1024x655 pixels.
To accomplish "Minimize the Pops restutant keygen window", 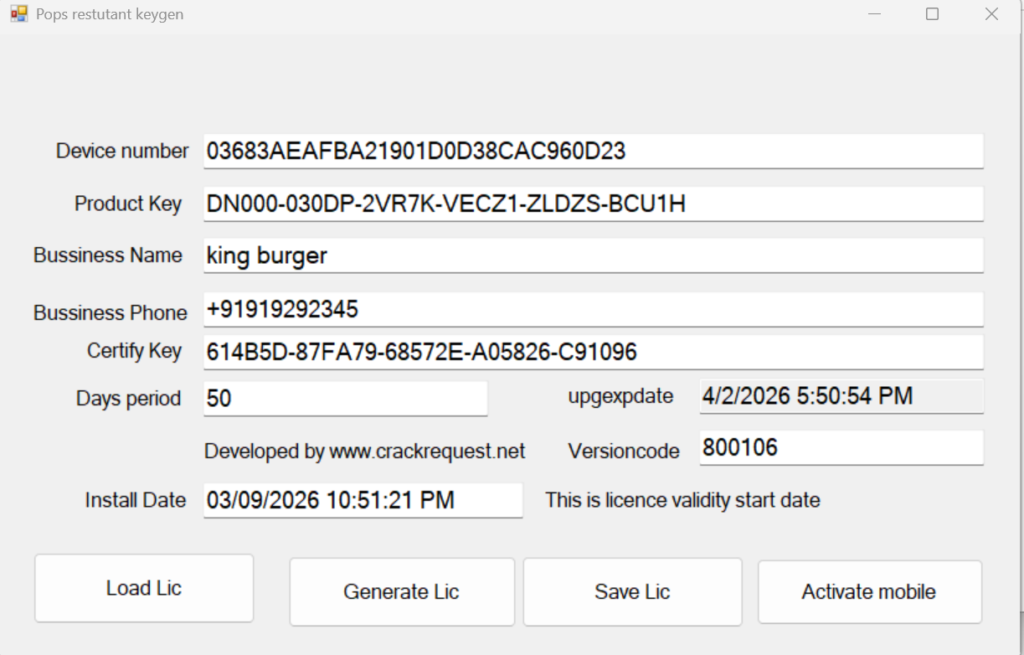I will point(874,14).
